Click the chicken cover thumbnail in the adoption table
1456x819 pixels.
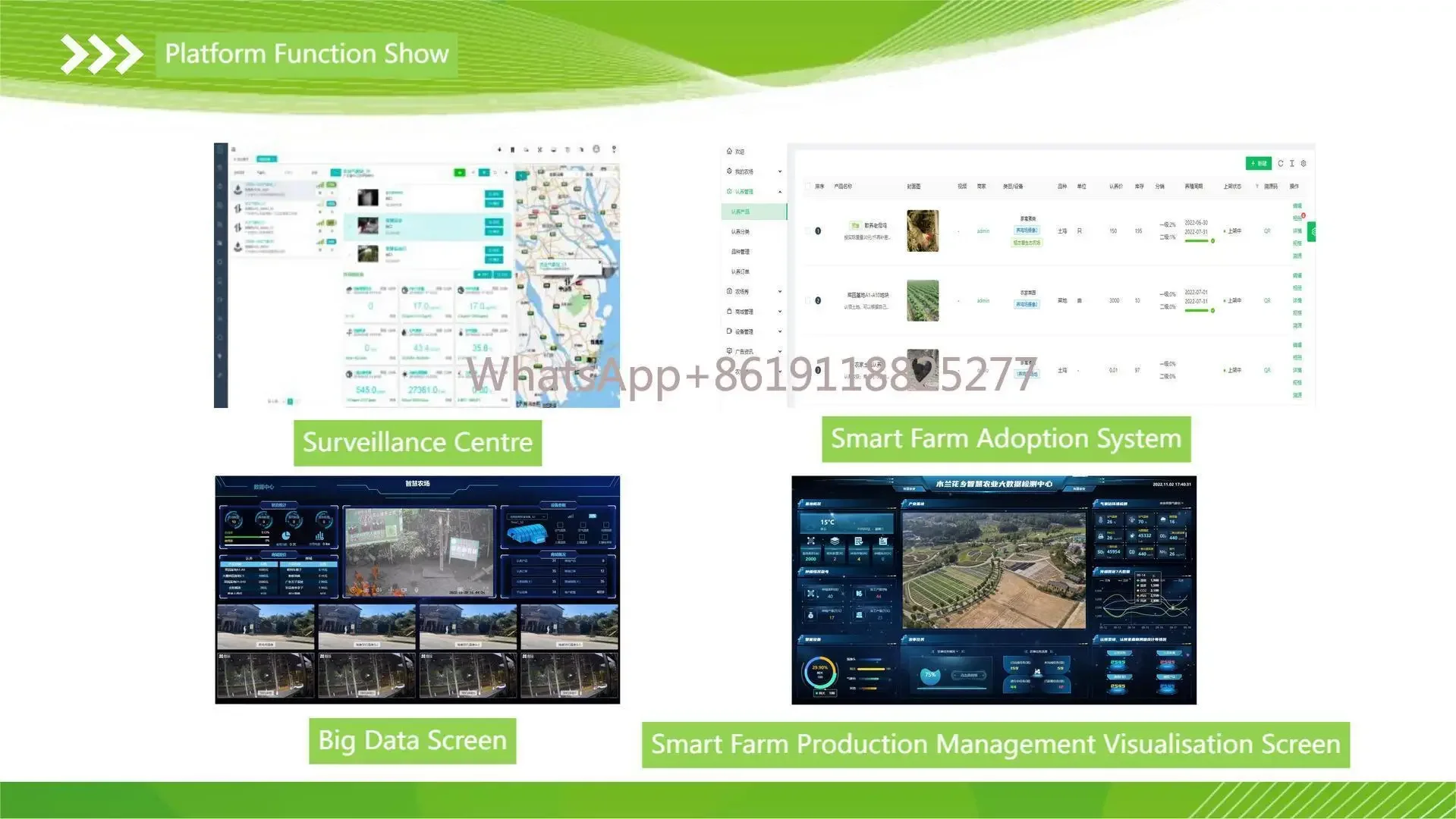[x=923, y=231]
